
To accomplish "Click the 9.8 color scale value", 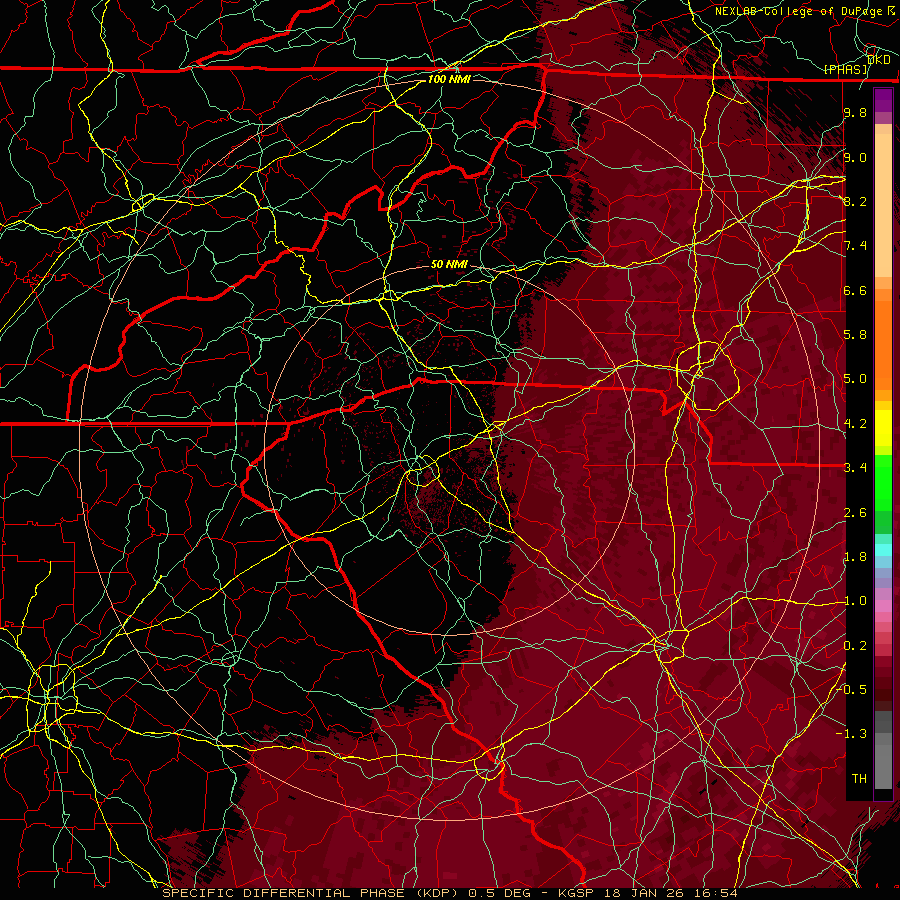I will click(x=855, y=112).
